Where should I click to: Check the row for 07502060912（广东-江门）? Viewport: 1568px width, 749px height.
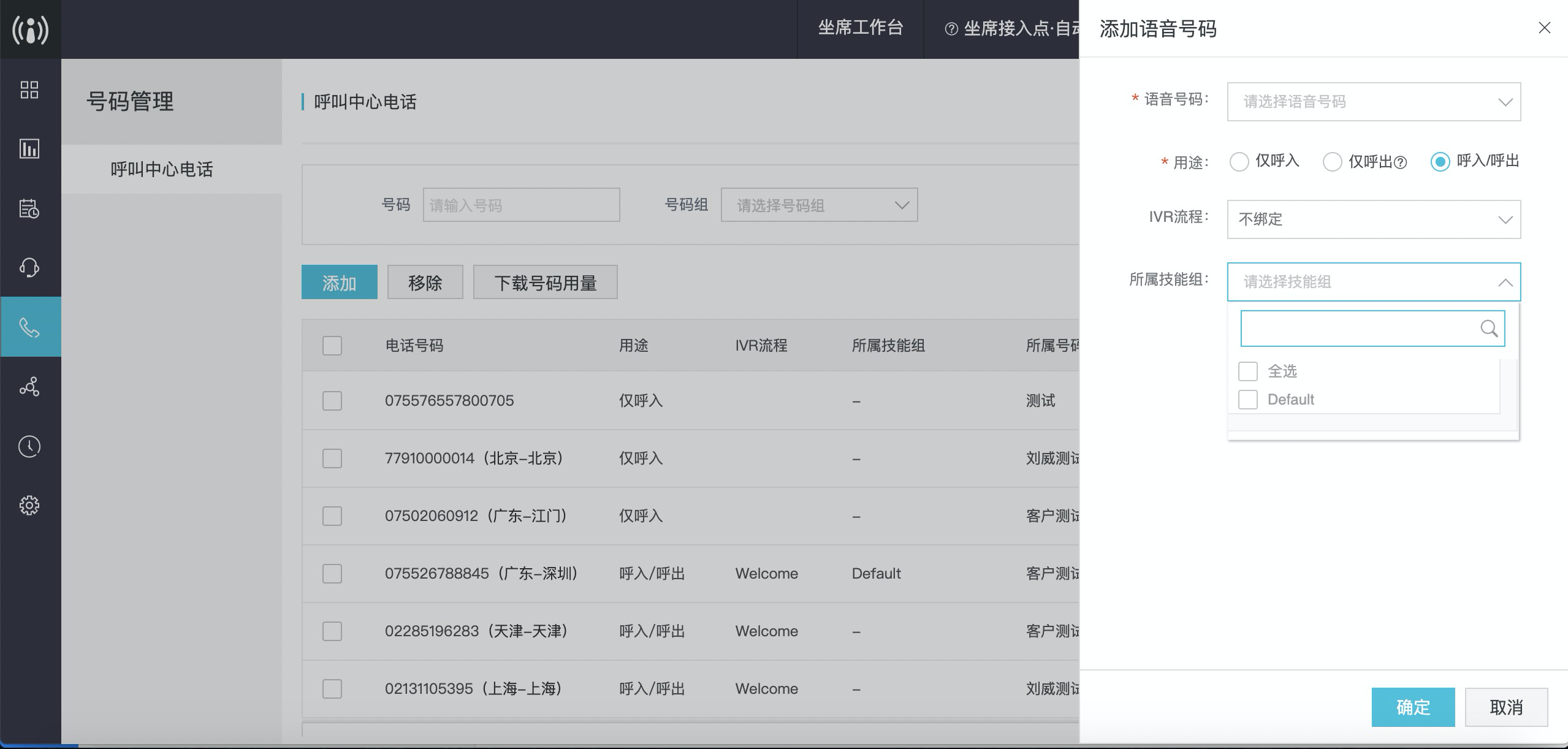coord(332,516)
